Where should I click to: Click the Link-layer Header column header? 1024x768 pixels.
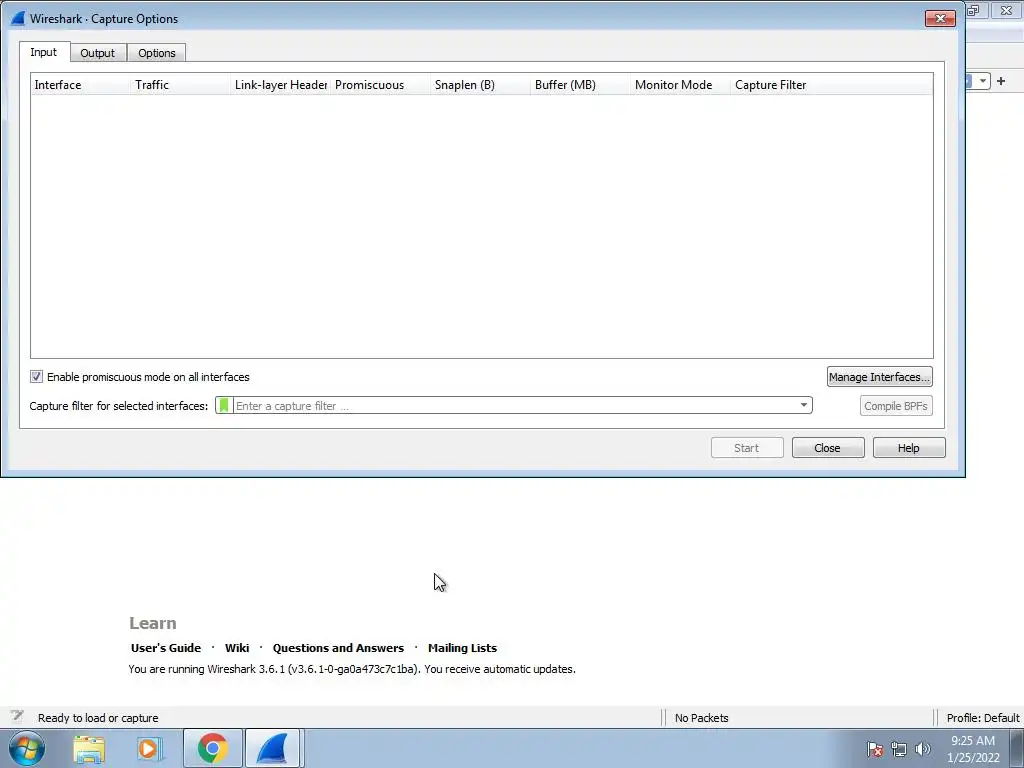(280, 85)
